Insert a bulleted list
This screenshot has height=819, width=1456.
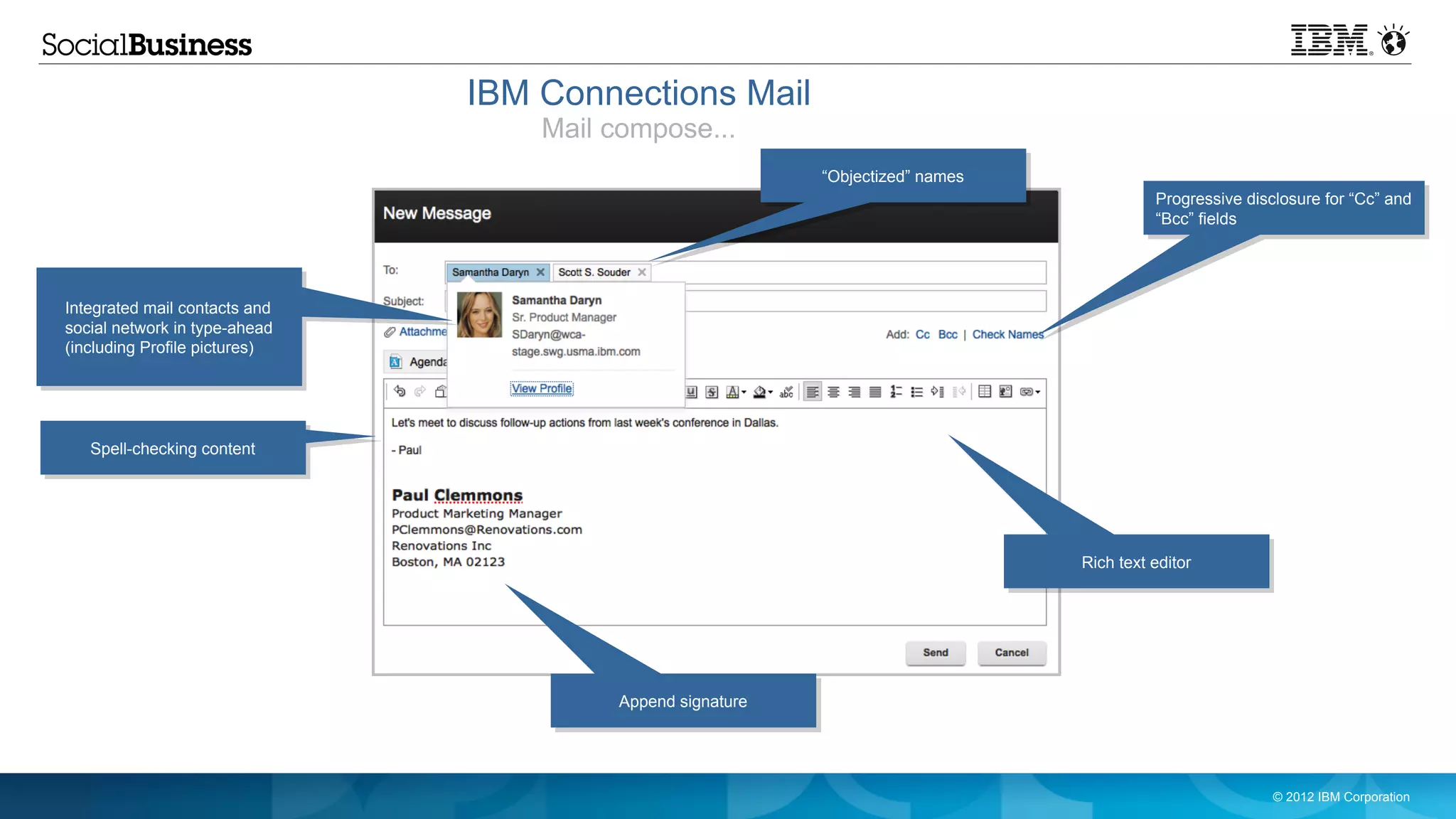point(917,392)
